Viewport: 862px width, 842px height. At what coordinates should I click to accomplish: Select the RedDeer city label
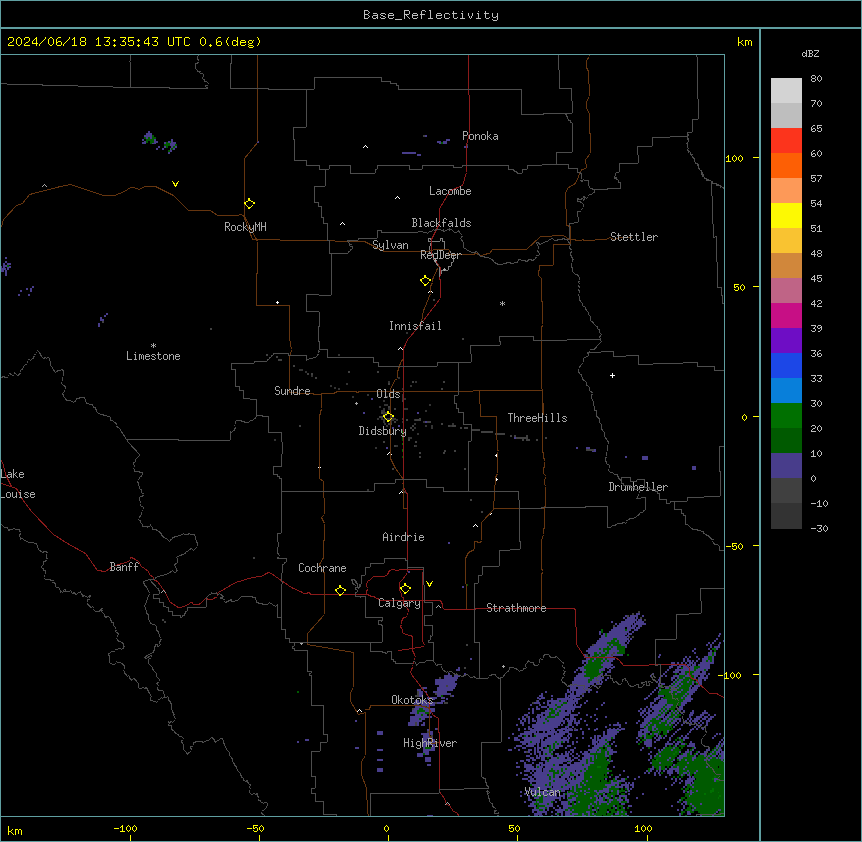[x=440, y=255]
